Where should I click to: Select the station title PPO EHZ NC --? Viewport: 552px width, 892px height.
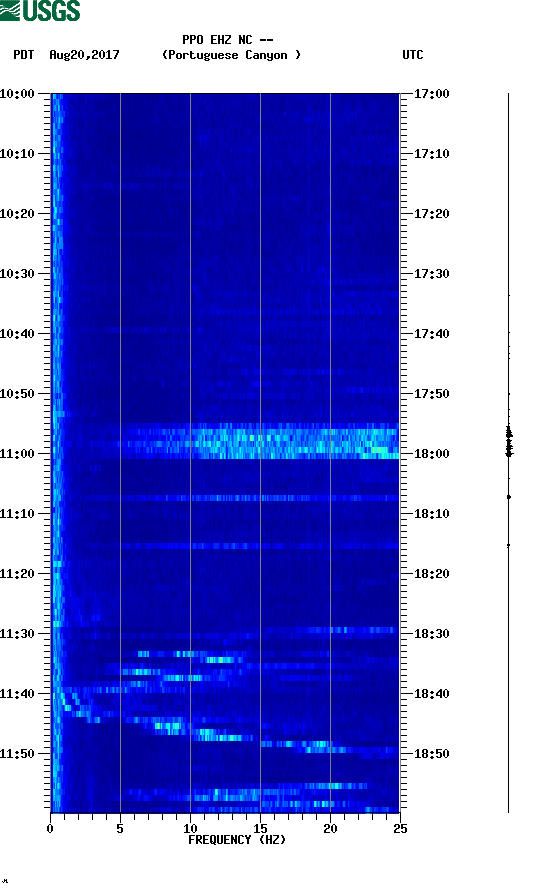click(x=228, y=40)
